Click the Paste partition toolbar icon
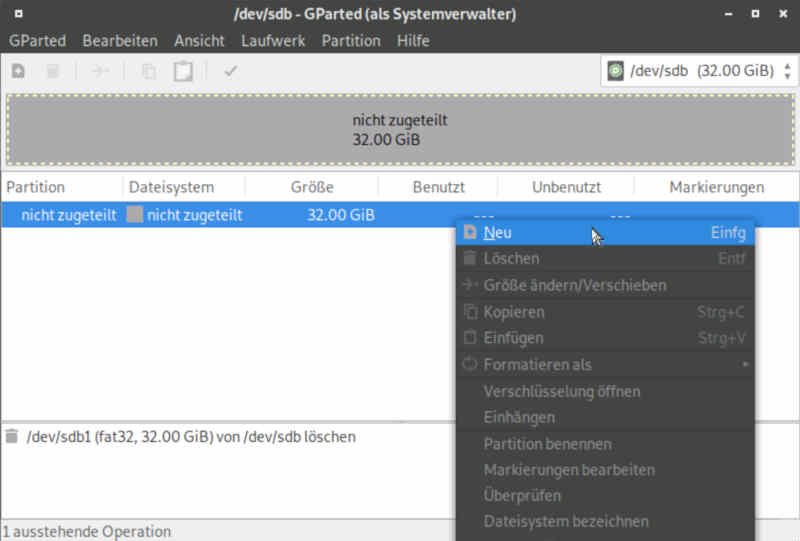 pos(183,71)
